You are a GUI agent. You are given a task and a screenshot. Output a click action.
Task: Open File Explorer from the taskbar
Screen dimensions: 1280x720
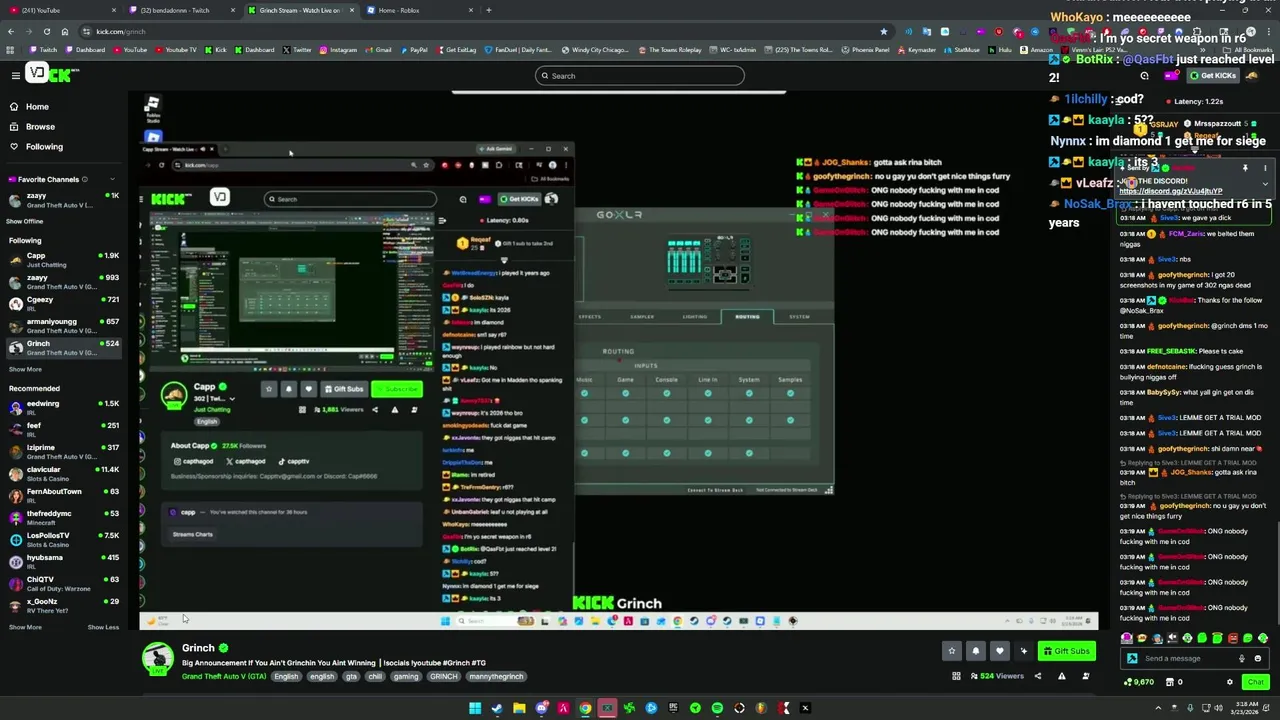[519, 708]
